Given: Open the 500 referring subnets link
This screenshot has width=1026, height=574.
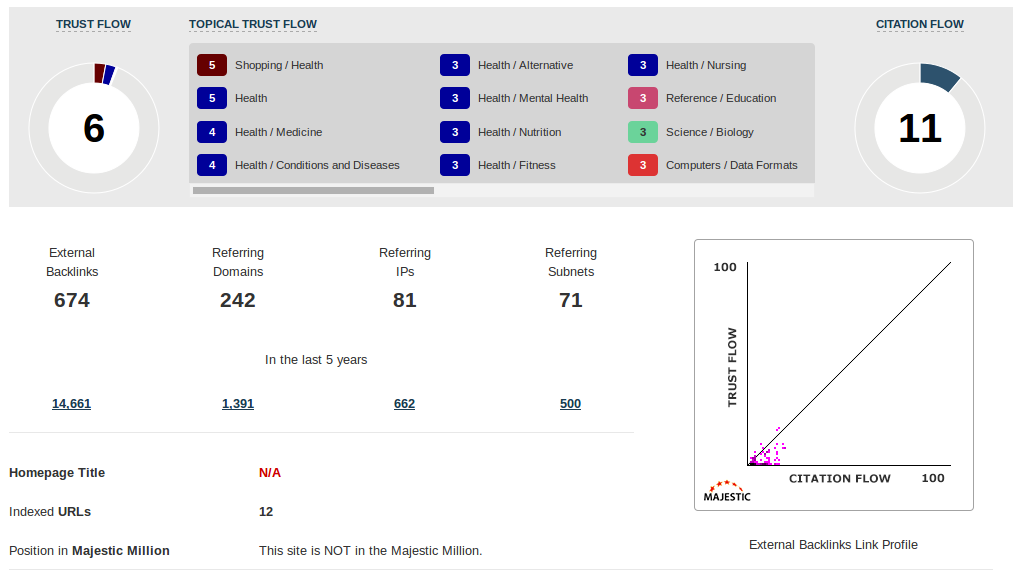Looking at the screenshot, I should click(570, 404).
